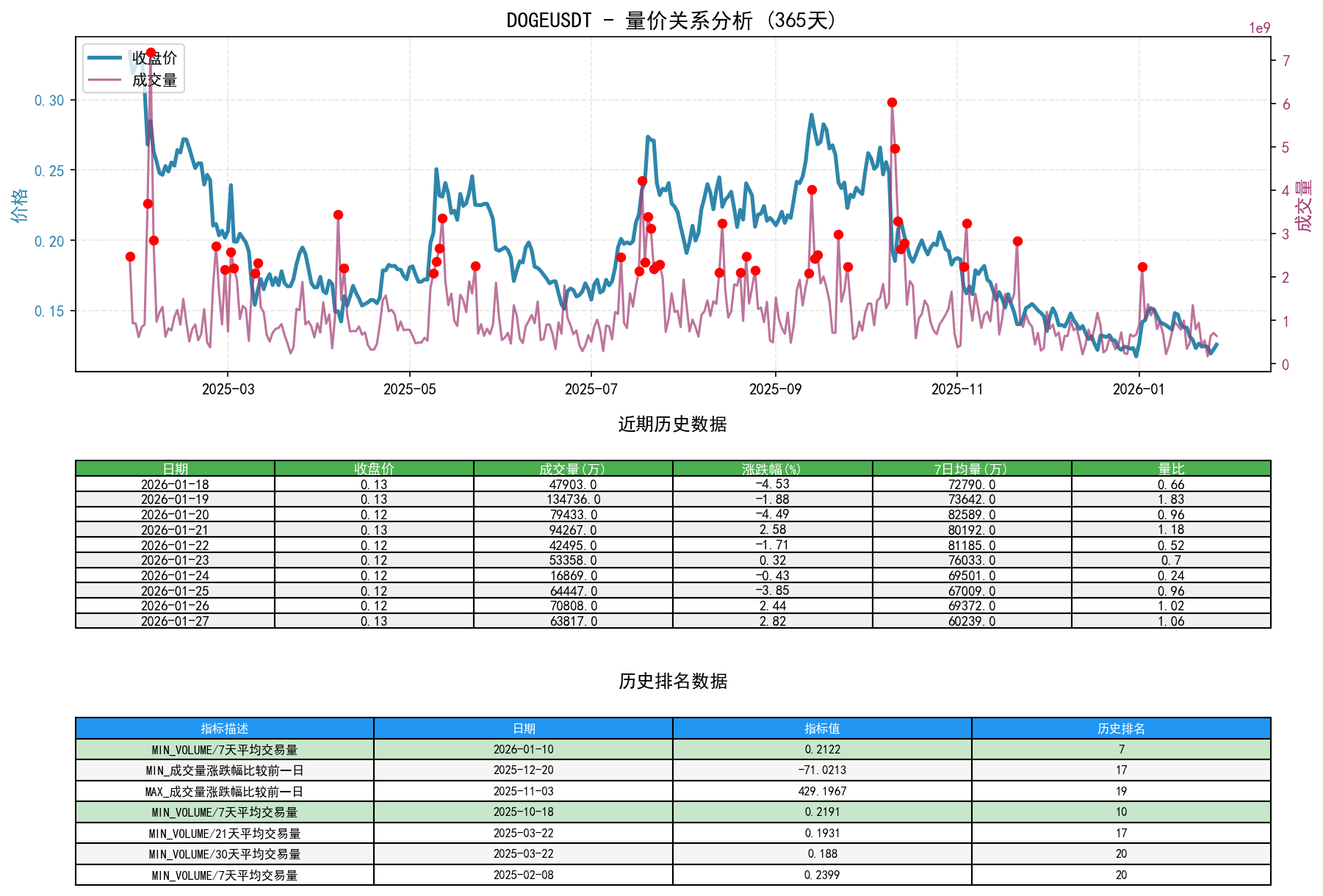Image resolution: width=1323 pixels, height=896 pixels.
Task: Select the 指标描述 header in blue table
Action: point(224,729)
